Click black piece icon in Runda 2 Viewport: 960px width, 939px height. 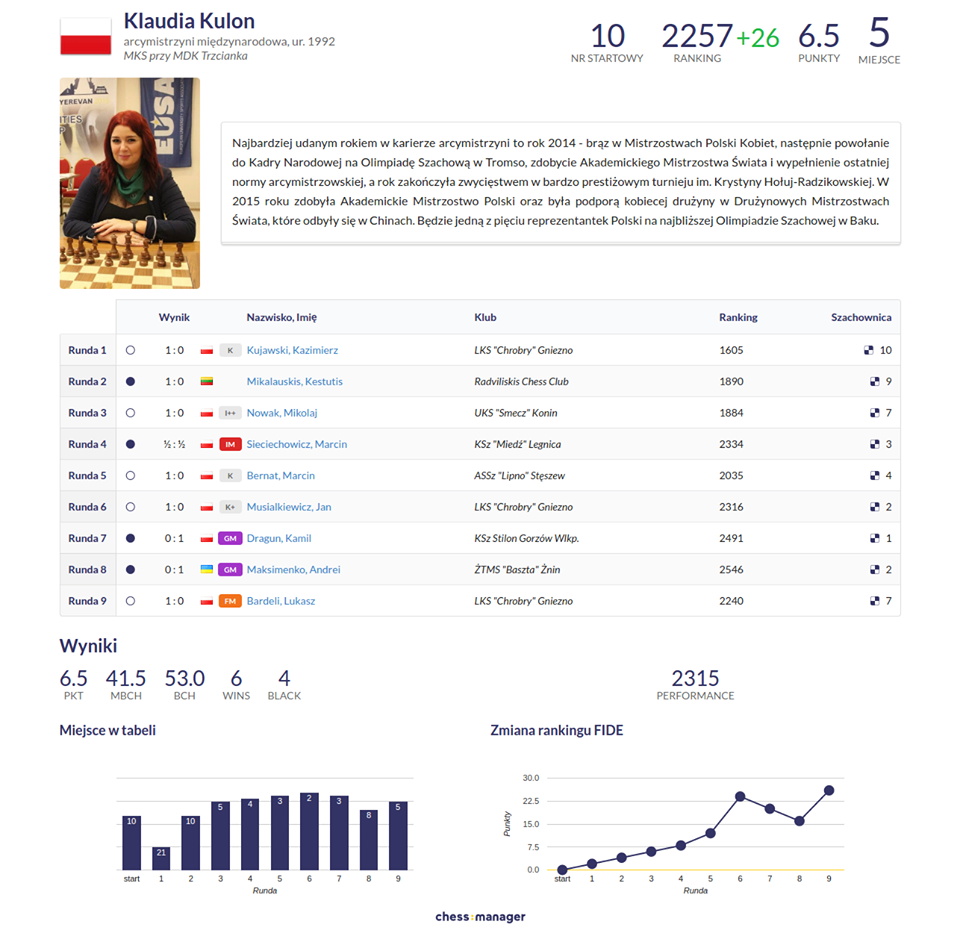point(130,381)
